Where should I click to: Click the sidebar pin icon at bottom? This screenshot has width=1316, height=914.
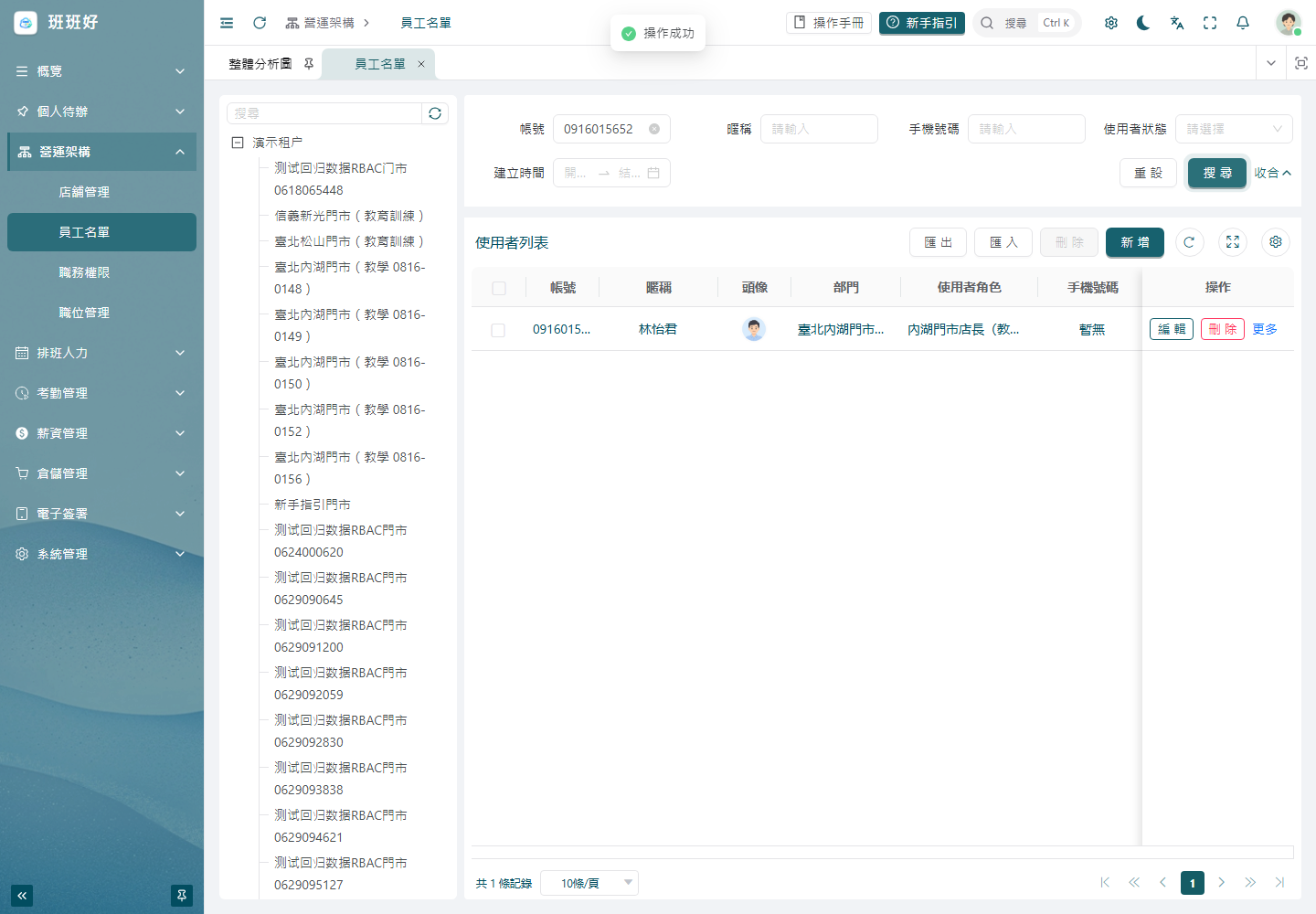coord(182,896)
